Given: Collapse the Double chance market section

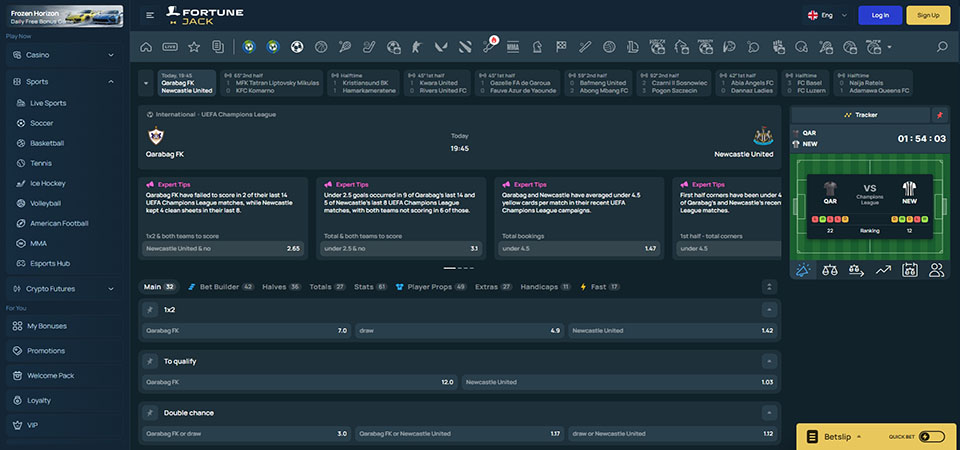Looking at the screenshot, I should click(769, 413).
